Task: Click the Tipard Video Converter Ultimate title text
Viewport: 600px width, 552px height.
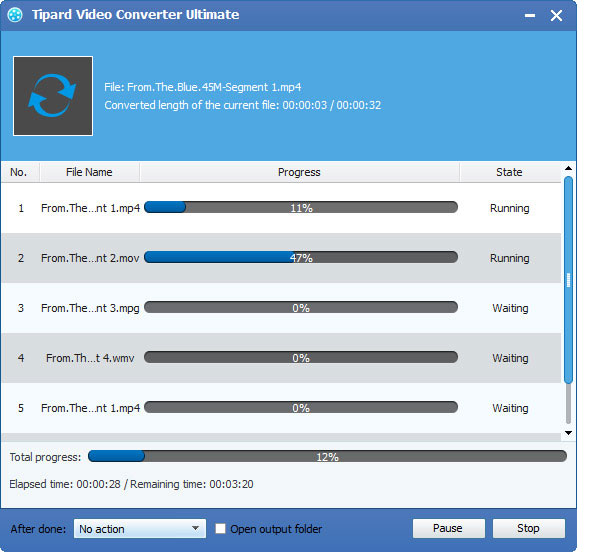Action: point(135,15)
